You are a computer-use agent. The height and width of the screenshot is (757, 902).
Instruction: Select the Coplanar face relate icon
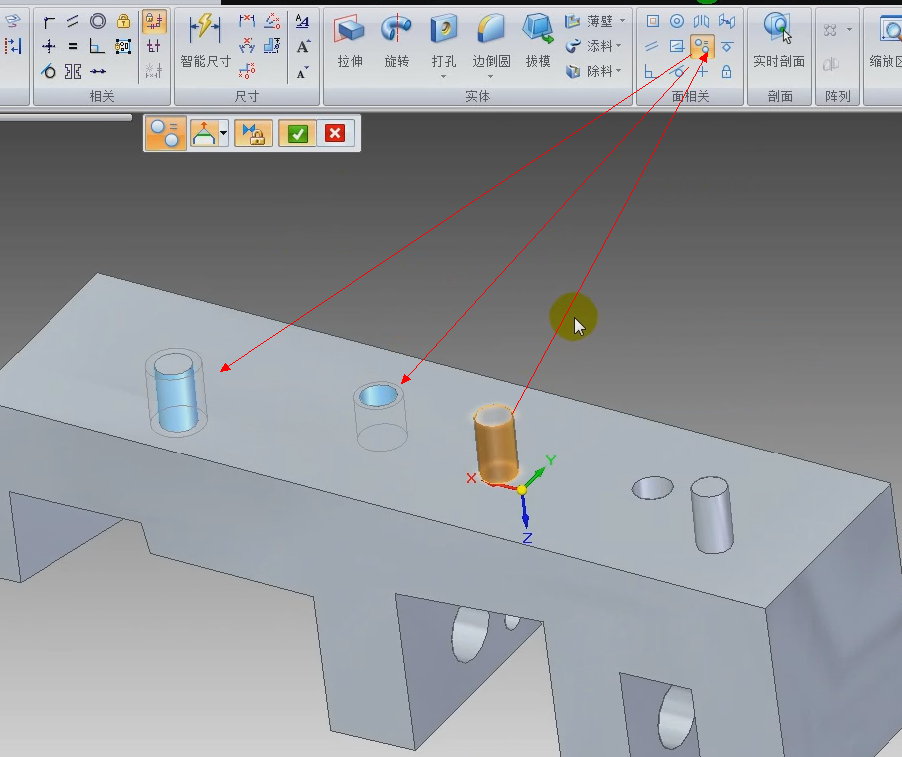[652, 21]
